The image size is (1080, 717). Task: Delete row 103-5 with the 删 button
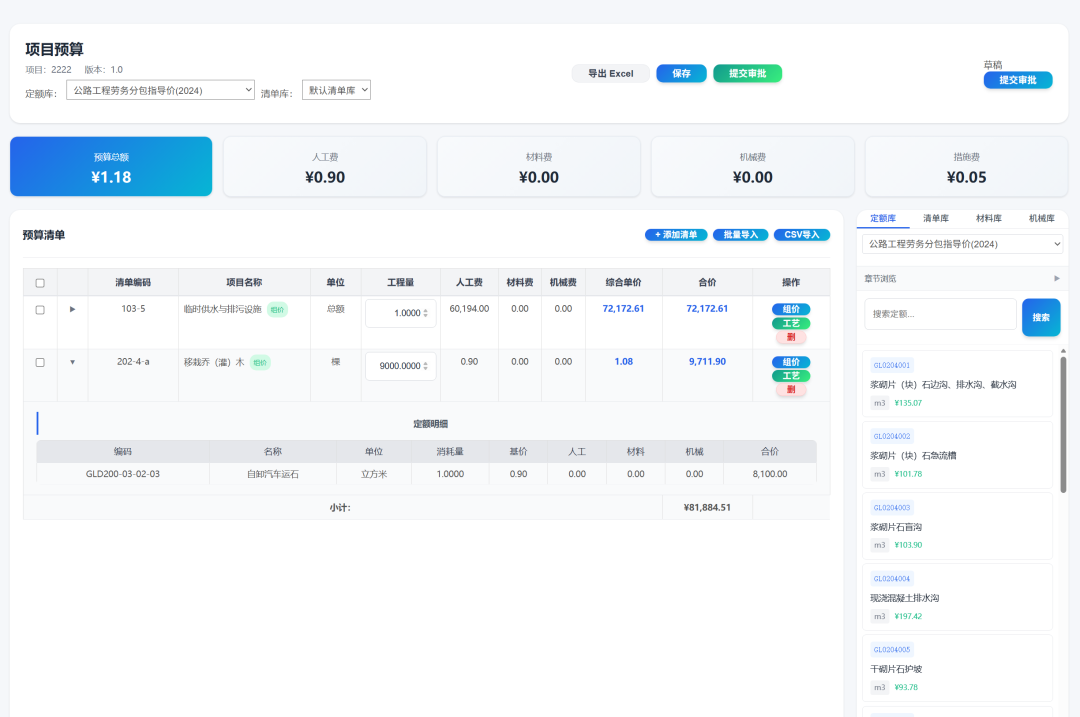790,337
